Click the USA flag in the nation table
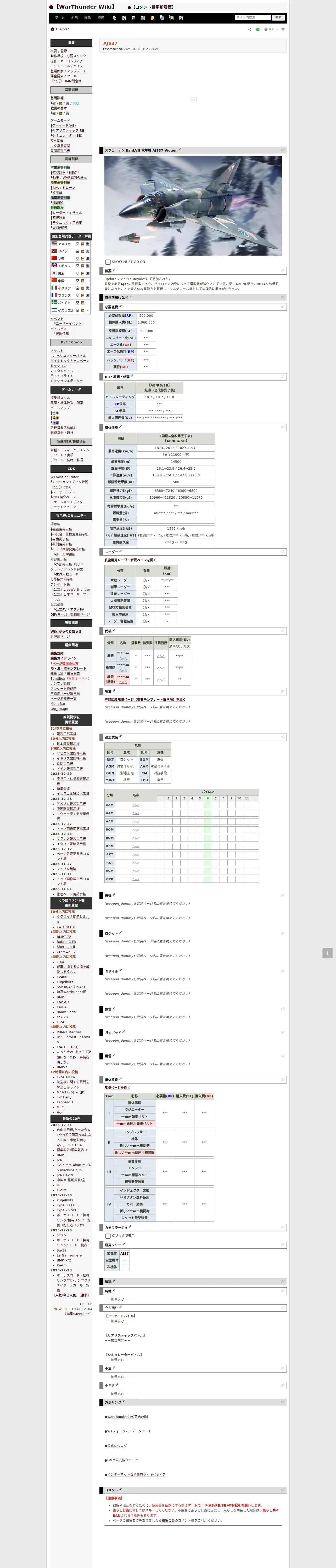The width and height of the screenshot is (336, 1568). click(x=54, y=244)
